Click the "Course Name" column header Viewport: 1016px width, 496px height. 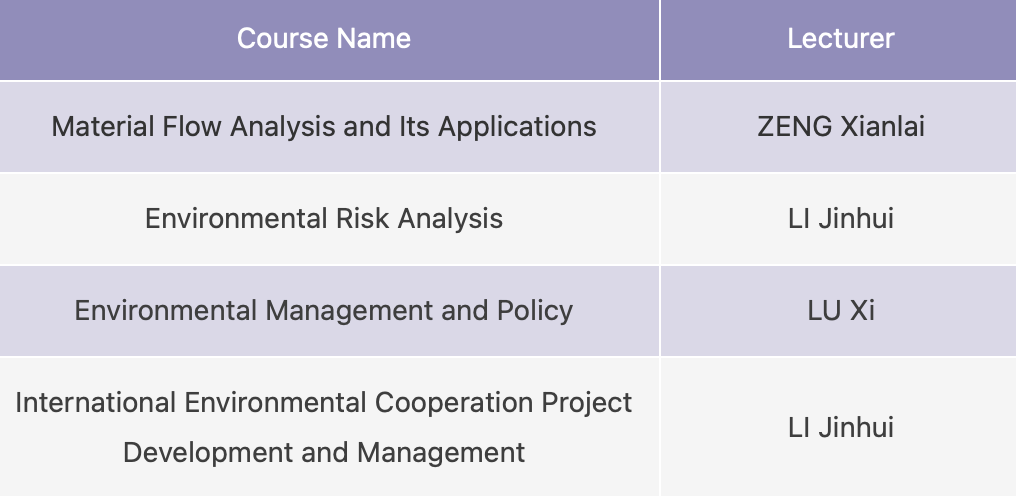pos(323,39)
